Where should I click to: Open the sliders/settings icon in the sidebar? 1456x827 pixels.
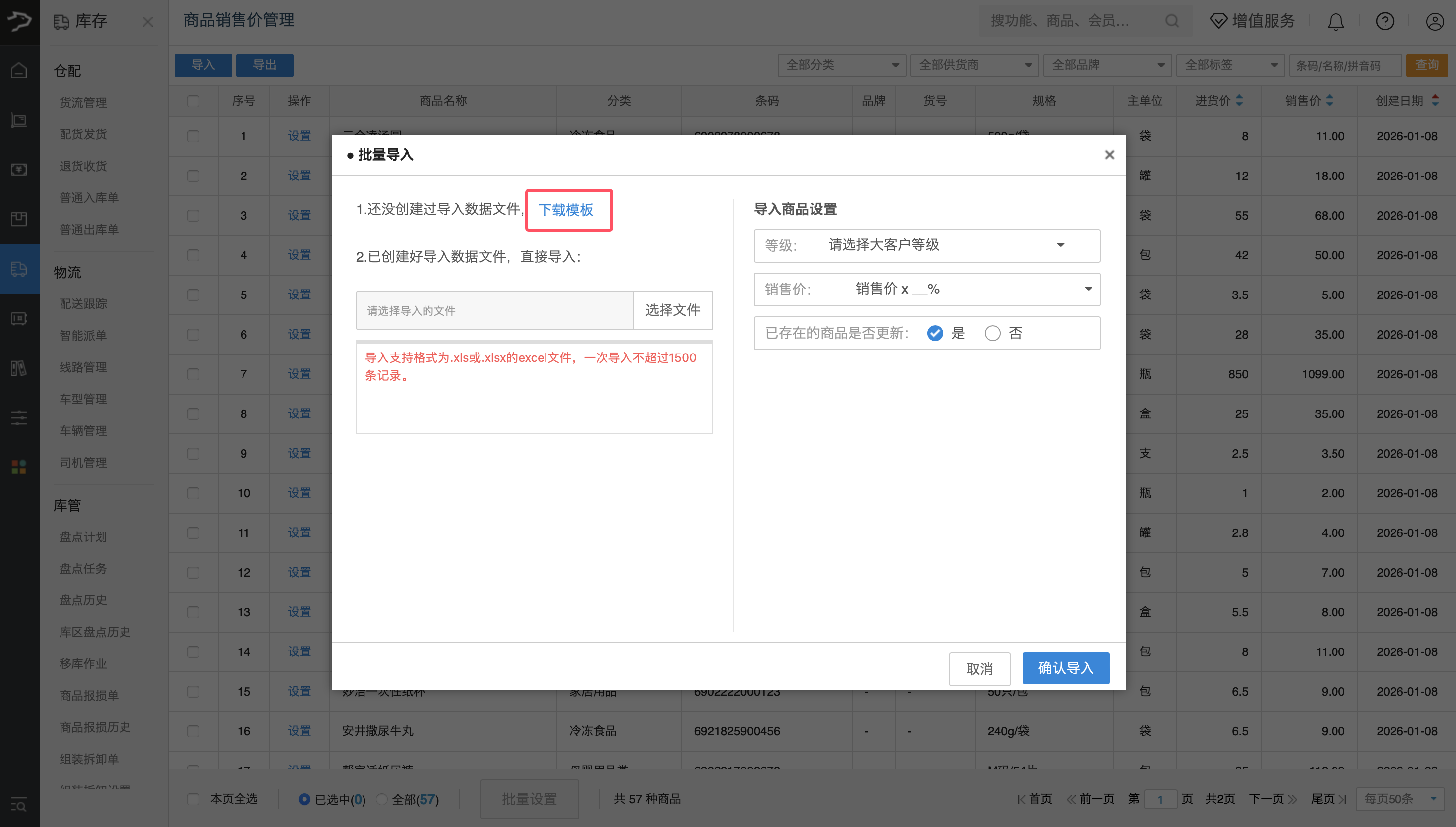[x=19, y=418]
